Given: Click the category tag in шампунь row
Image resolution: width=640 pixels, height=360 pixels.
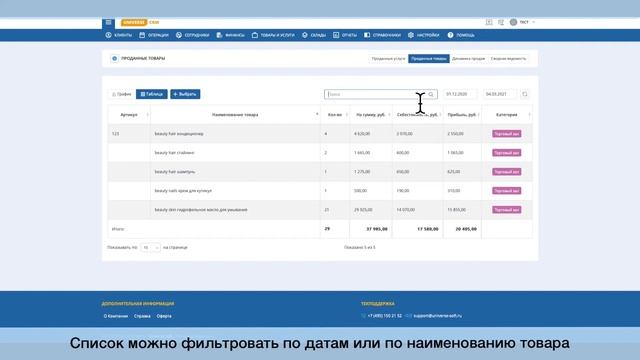Looking at the screenshot, I should click(x=507, y=172).
